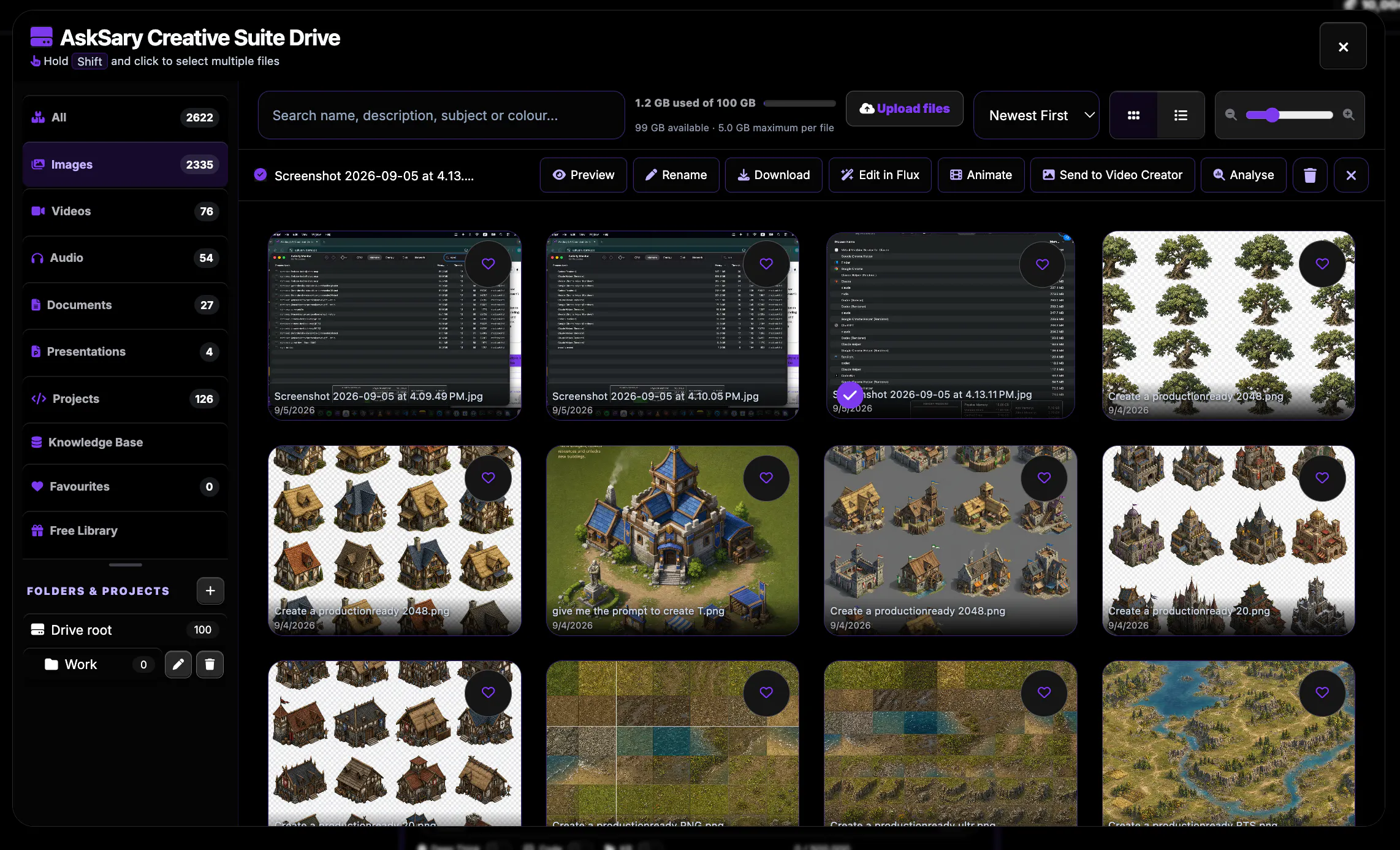Add new folder with plus icon
Viewport: 1400px width, 850px height.
click(210, 591)
